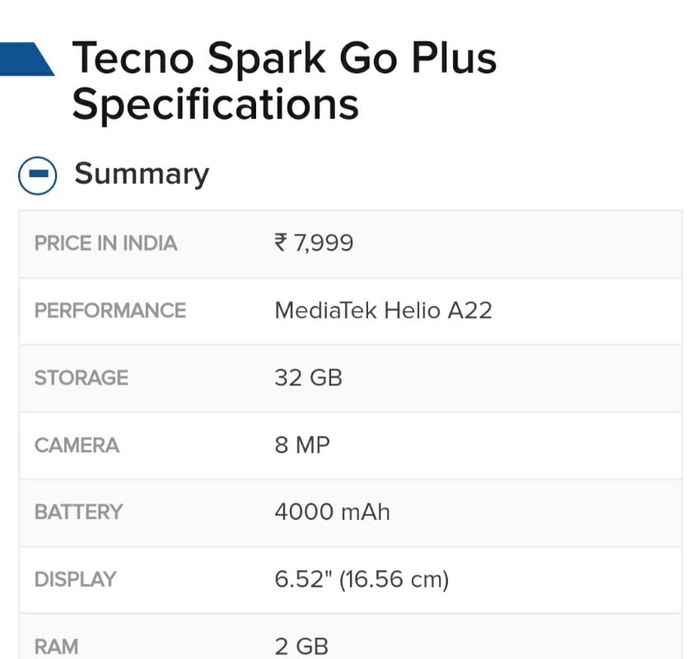Select the BATTERY row label
Screen dimensions: 700x659
pos(78,512)
